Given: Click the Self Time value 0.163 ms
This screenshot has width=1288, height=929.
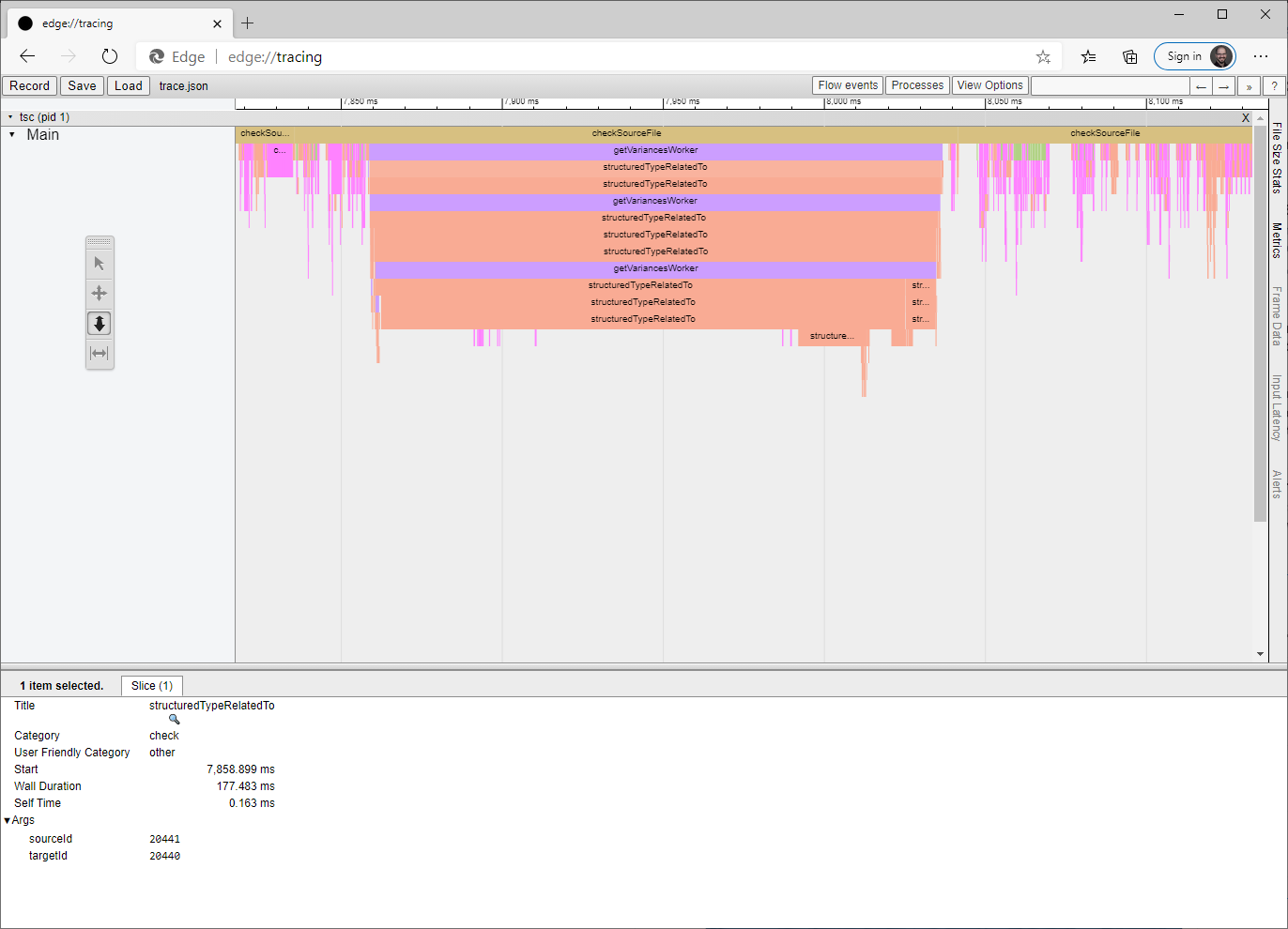Looking at the screenshot, I should click(x=252, y=803).
